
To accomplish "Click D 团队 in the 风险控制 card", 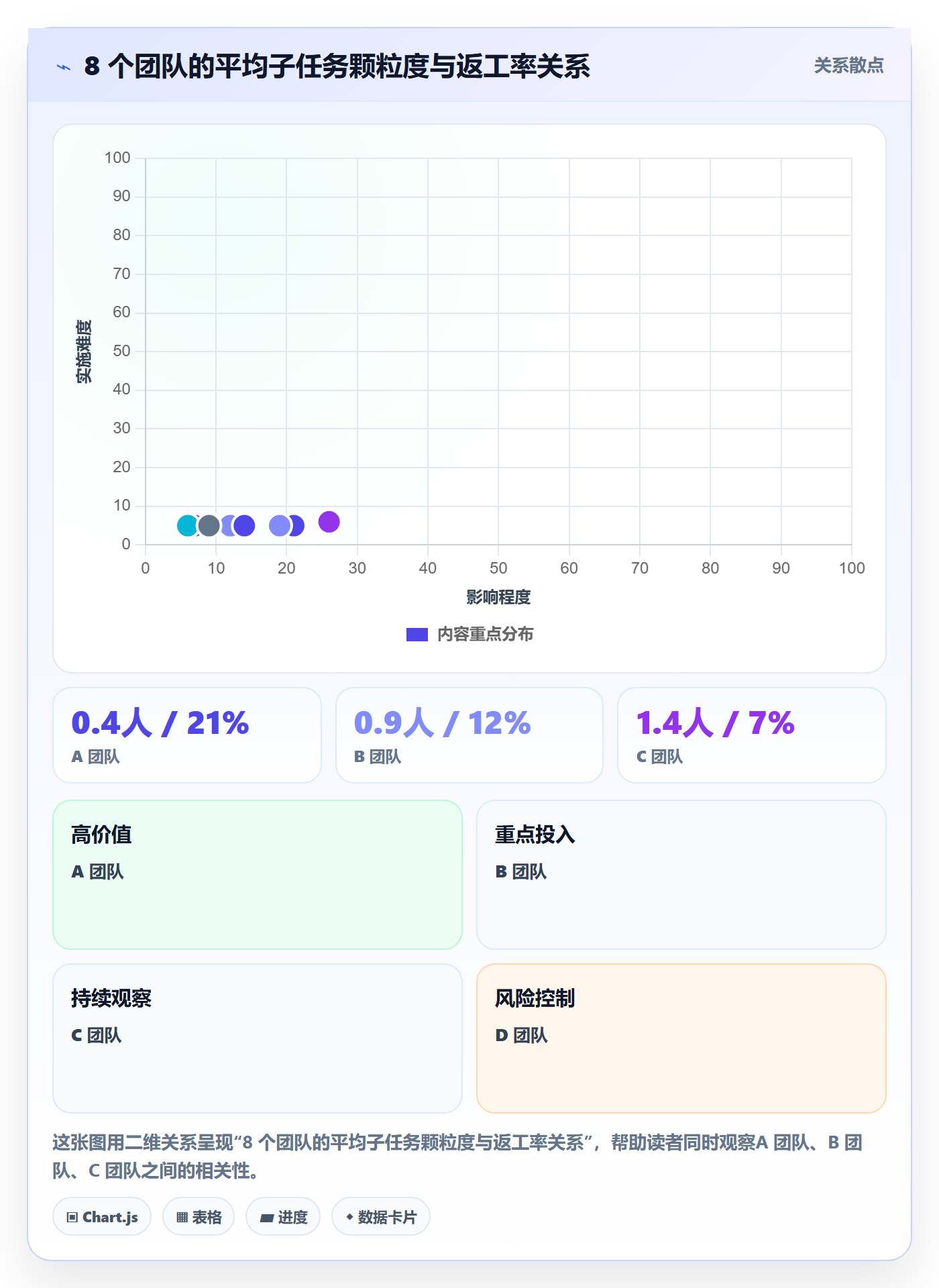I will pos(521,1036).
